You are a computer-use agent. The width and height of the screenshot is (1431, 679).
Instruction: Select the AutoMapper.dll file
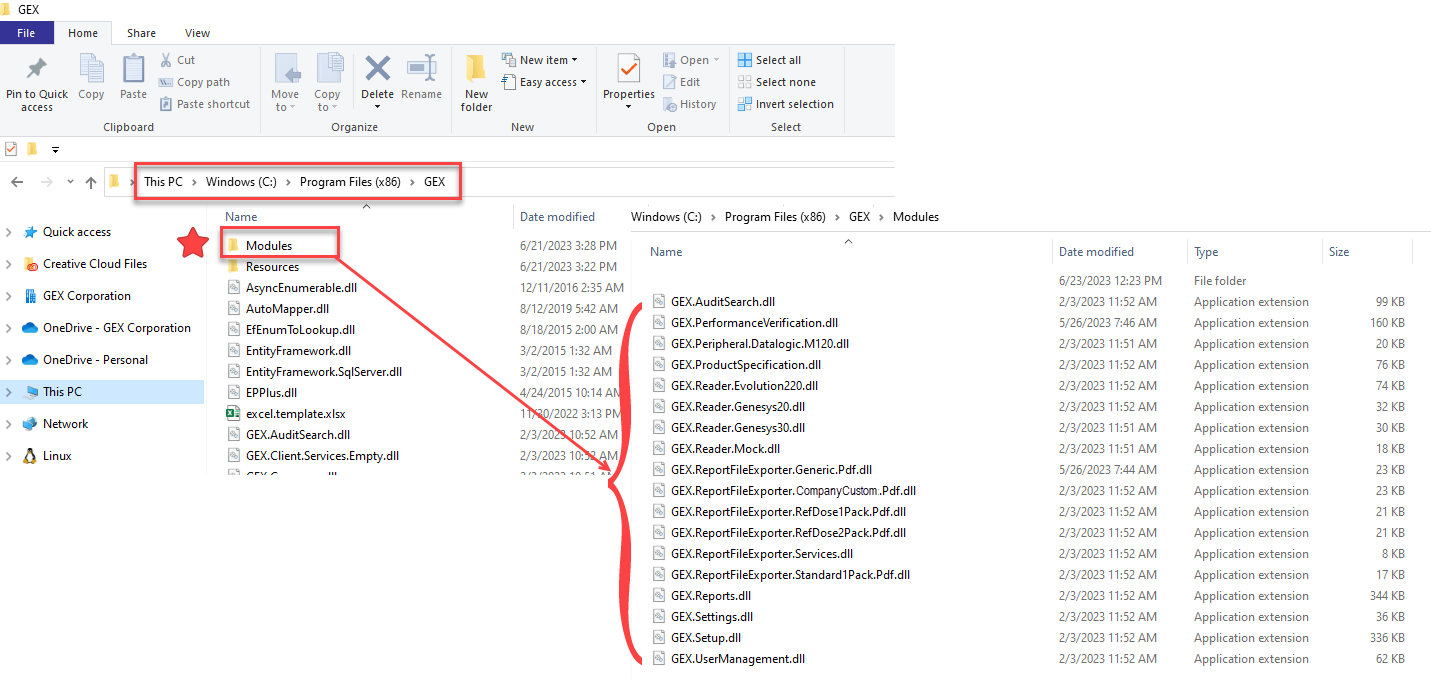287,309
